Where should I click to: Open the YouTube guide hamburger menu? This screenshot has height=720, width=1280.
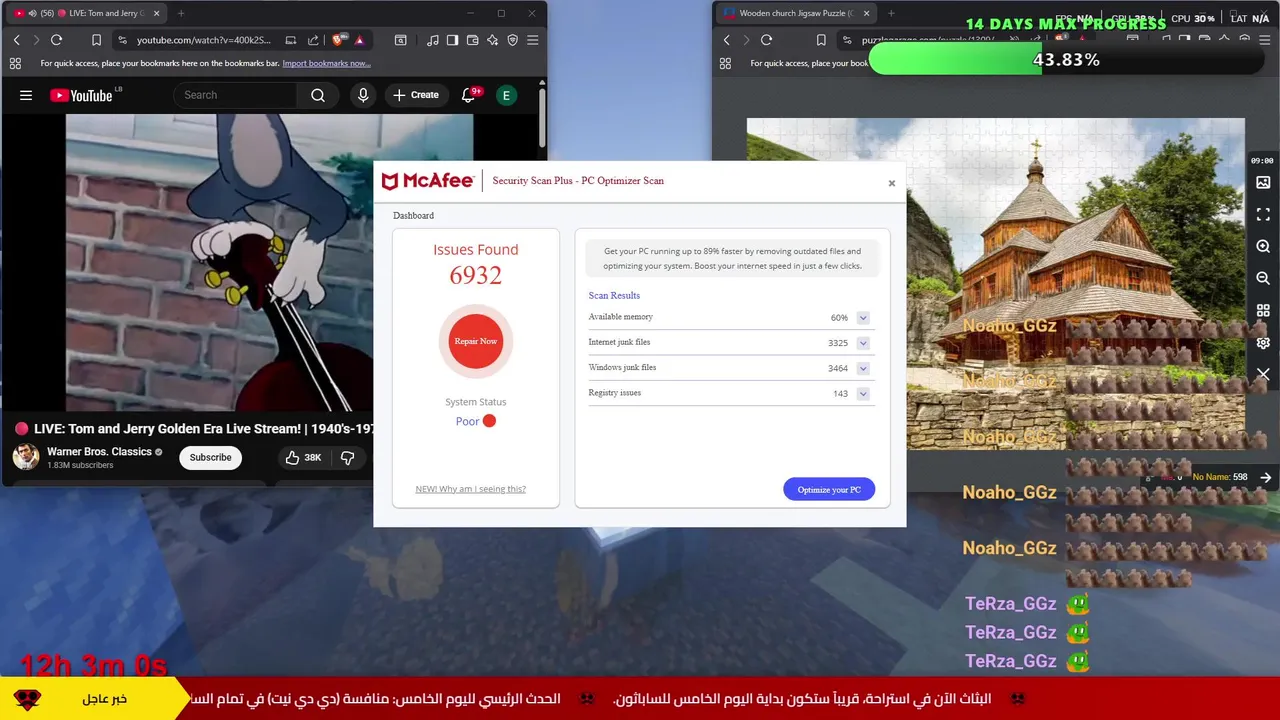[26, 95]
